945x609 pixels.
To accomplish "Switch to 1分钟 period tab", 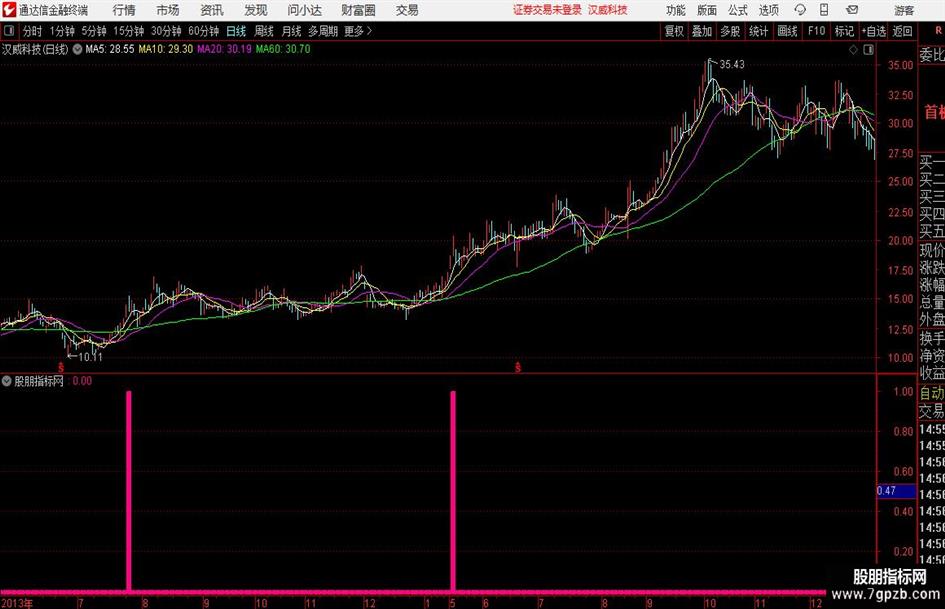I will coord(62,31).
